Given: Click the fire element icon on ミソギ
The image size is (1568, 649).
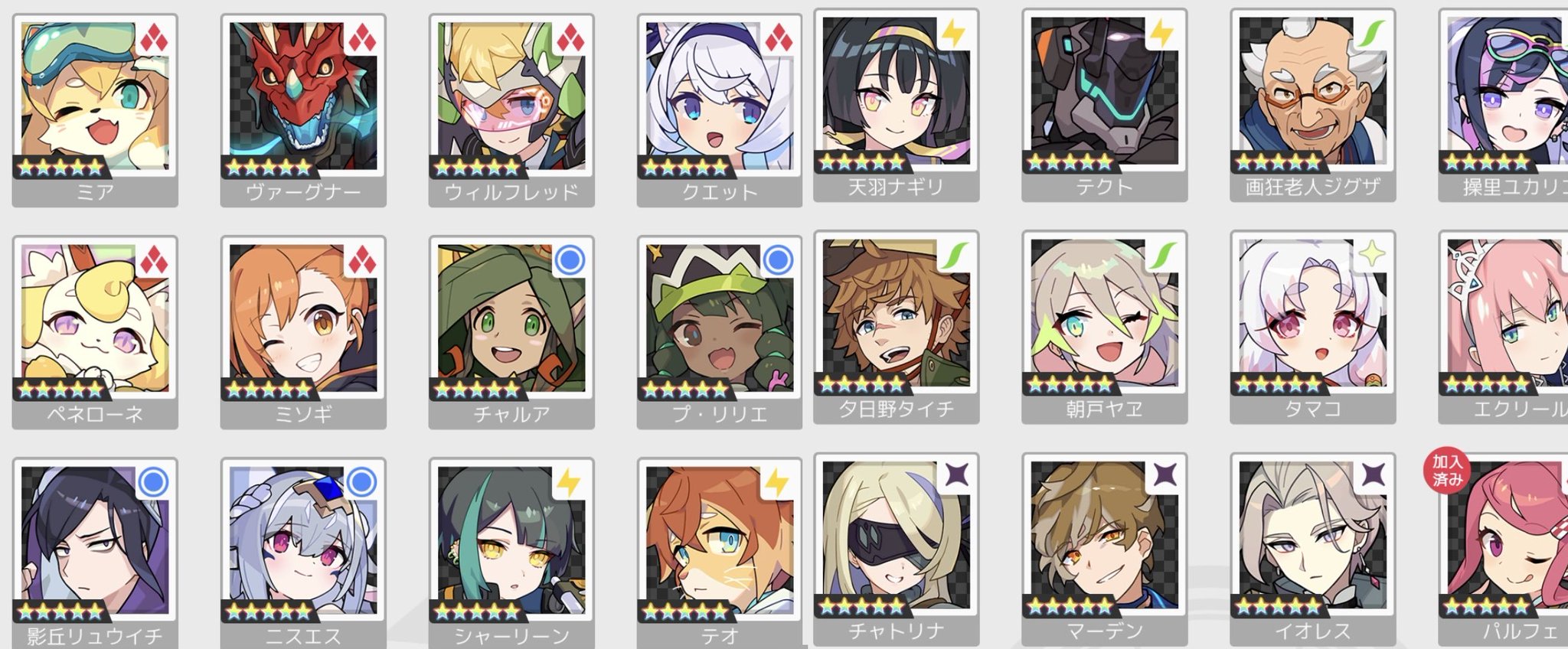Looking at the screenshot, I should [361, 260].
